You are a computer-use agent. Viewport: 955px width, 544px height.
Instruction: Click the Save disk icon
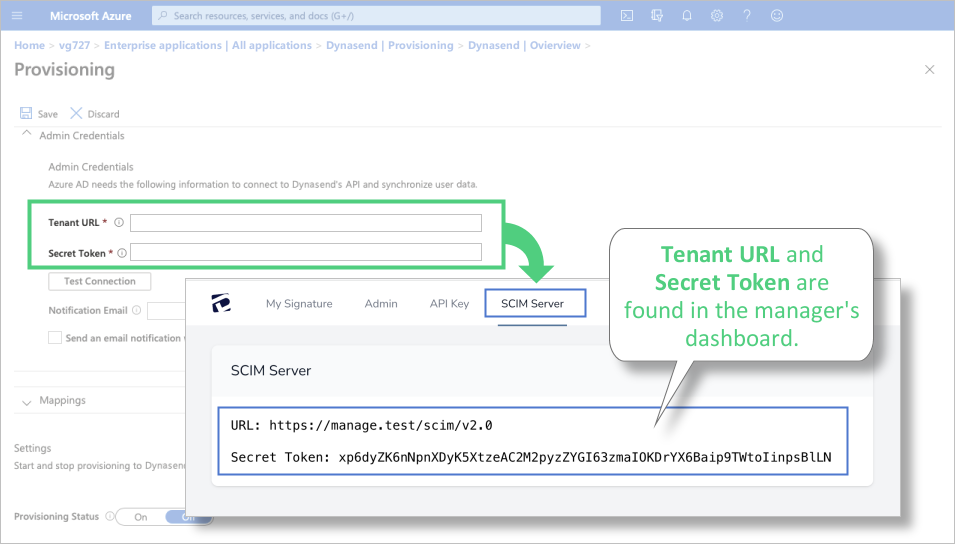(26, 113)
